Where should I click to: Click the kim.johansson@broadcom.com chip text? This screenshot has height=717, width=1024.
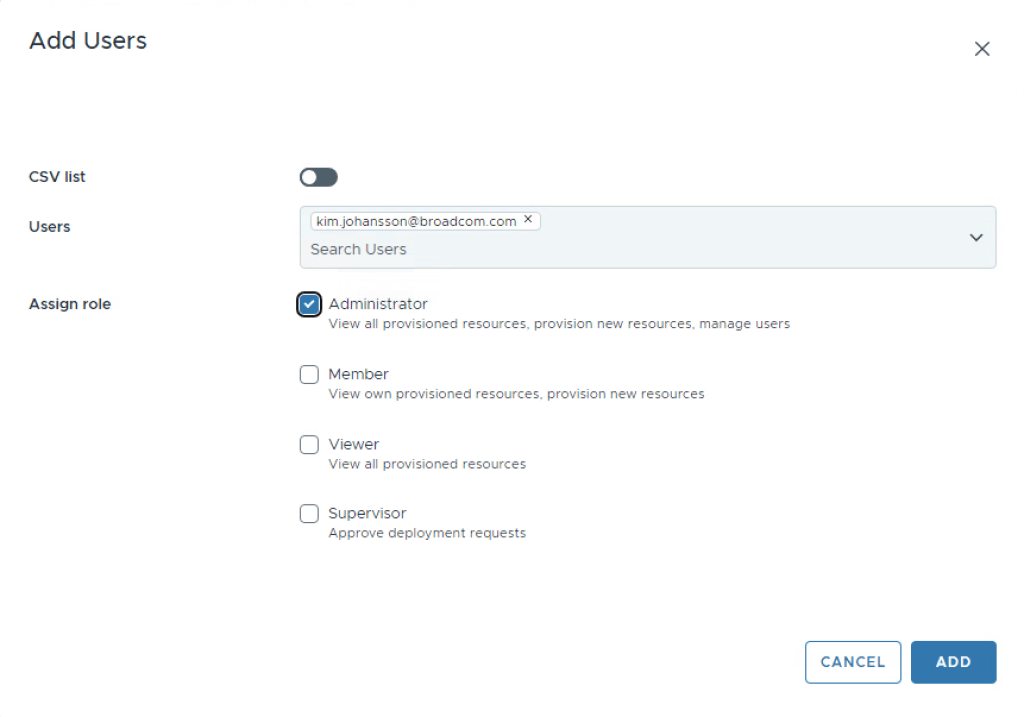pyautogui.click(x=416, y=221)
